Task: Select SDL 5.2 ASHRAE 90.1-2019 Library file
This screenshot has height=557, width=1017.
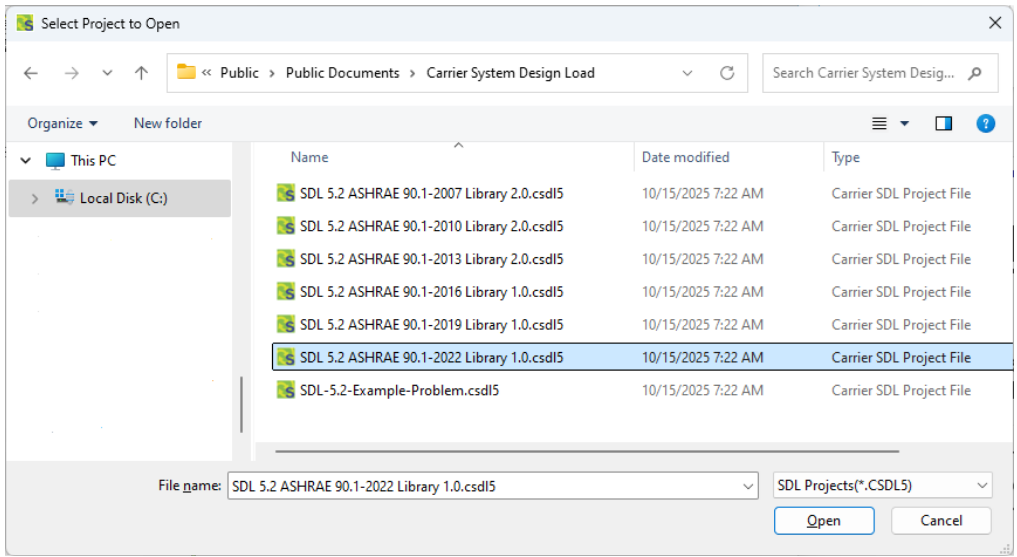Action: click(x=431, y=324)
